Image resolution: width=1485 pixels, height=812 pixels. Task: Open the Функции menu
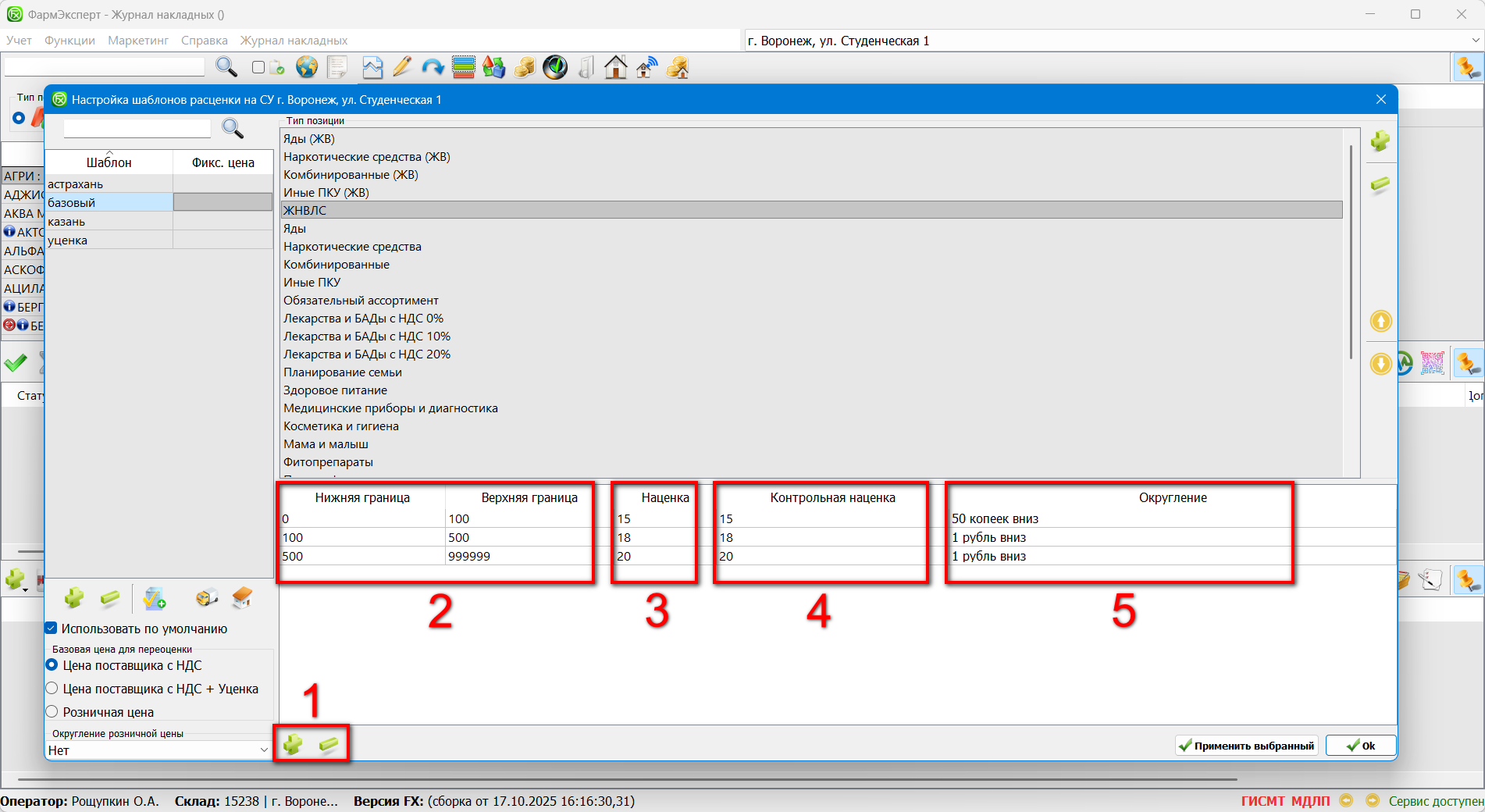69,41
